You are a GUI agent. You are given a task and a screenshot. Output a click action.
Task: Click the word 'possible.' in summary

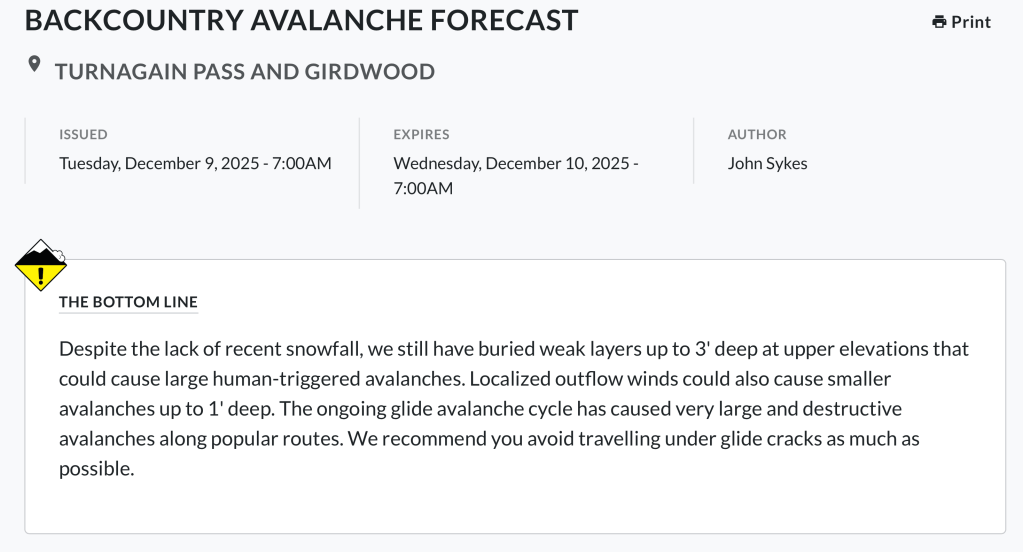click(97, 468)
